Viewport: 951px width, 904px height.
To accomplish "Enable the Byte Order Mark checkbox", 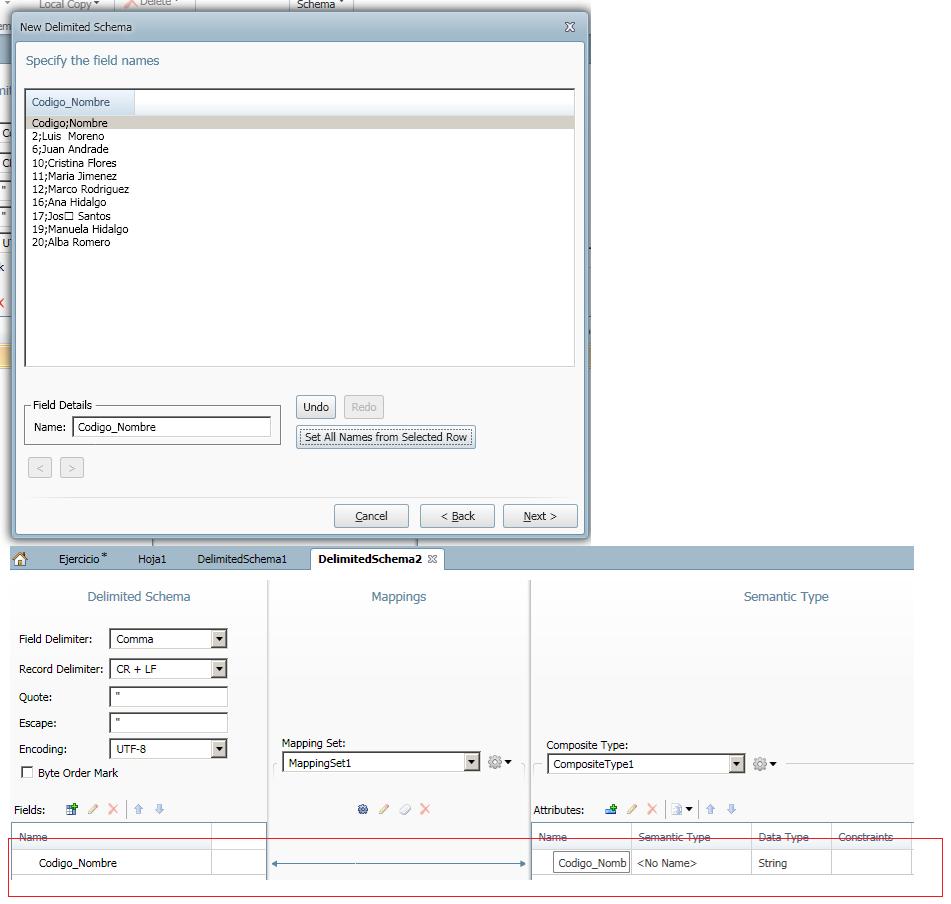I will pos(27,773).
